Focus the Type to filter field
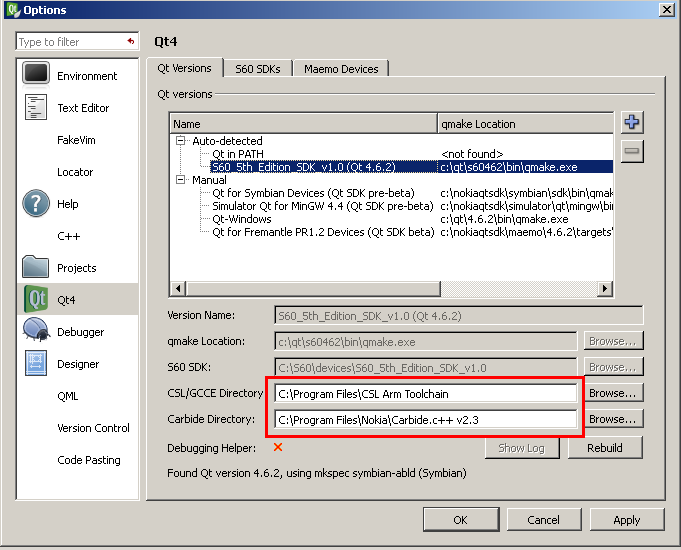 [77, 42]
